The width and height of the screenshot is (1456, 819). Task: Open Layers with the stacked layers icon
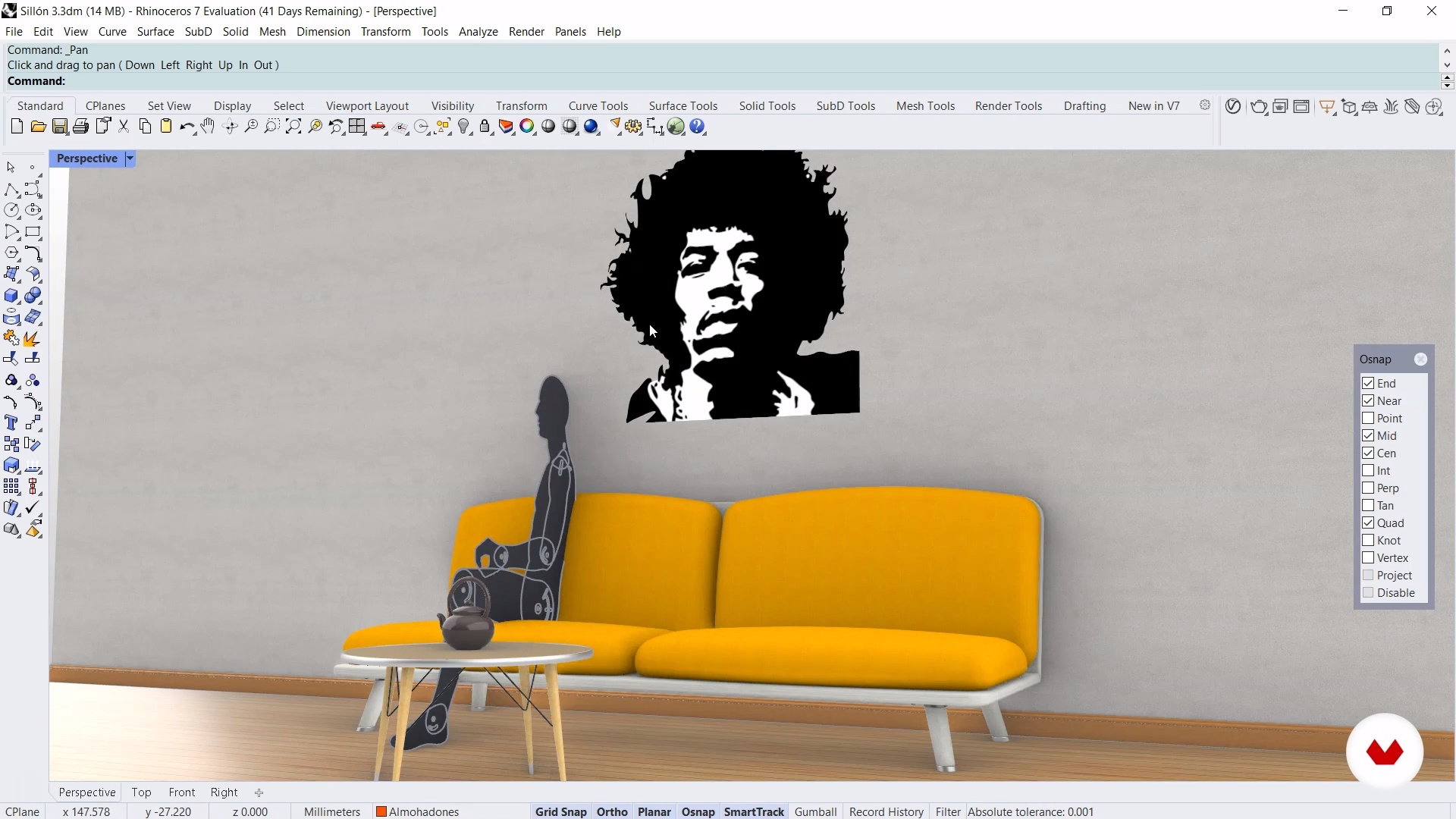(506, 127)
